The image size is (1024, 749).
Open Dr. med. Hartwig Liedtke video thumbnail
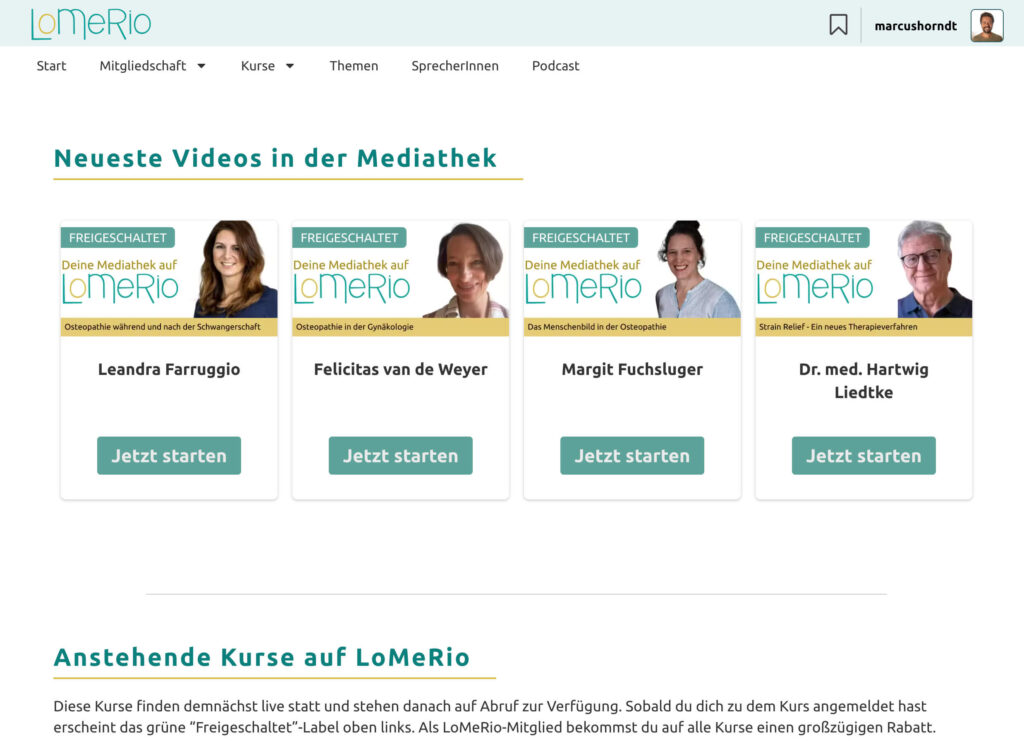(863, 278)
